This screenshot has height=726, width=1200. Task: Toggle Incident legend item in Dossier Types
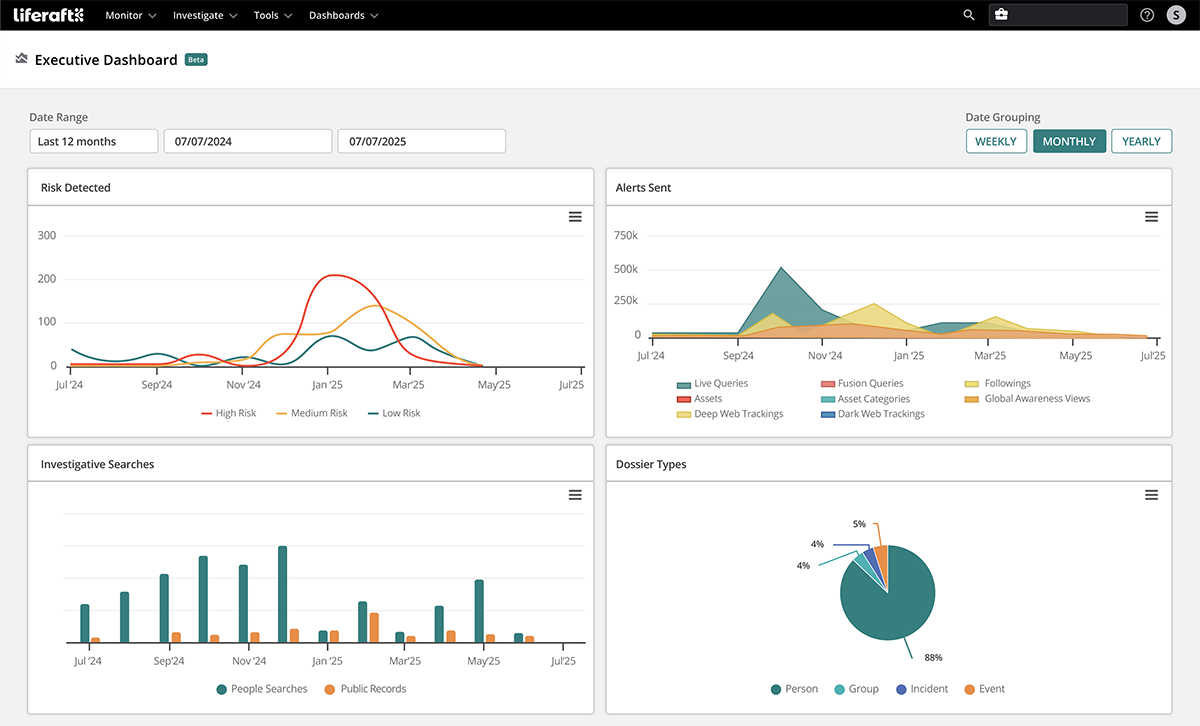[x=922, y=689]
